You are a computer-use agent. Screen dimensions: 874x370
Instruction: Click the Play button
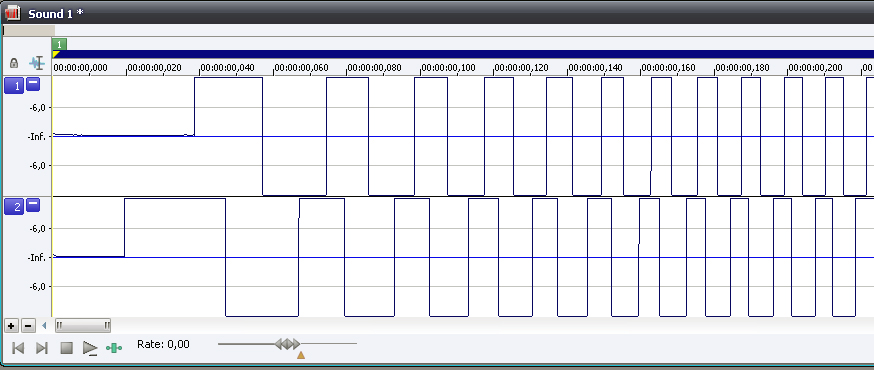tap(90, 348)
